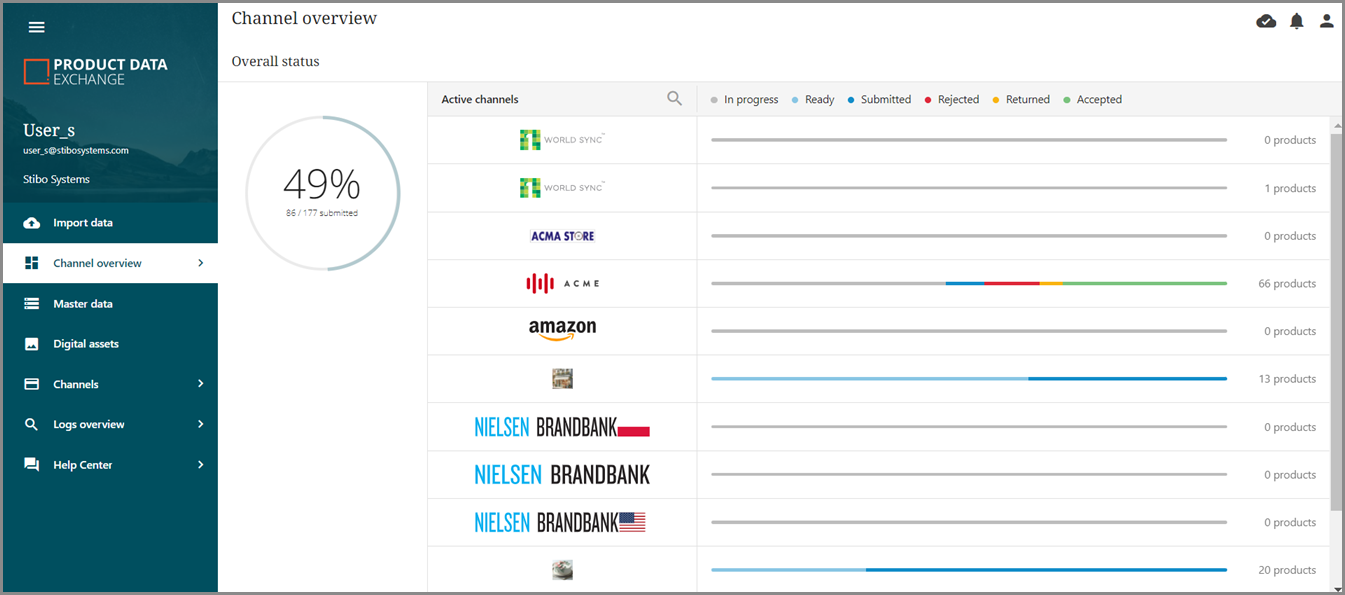Select the Master data menu item
The height and width of the screenshot is (595, 1345).
pos(83,304)
